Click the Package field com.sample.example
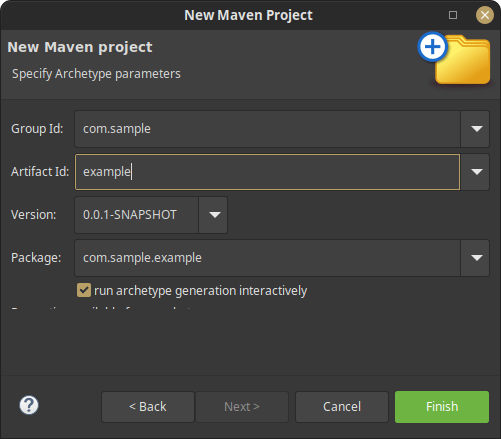 [x=267, y=258]
